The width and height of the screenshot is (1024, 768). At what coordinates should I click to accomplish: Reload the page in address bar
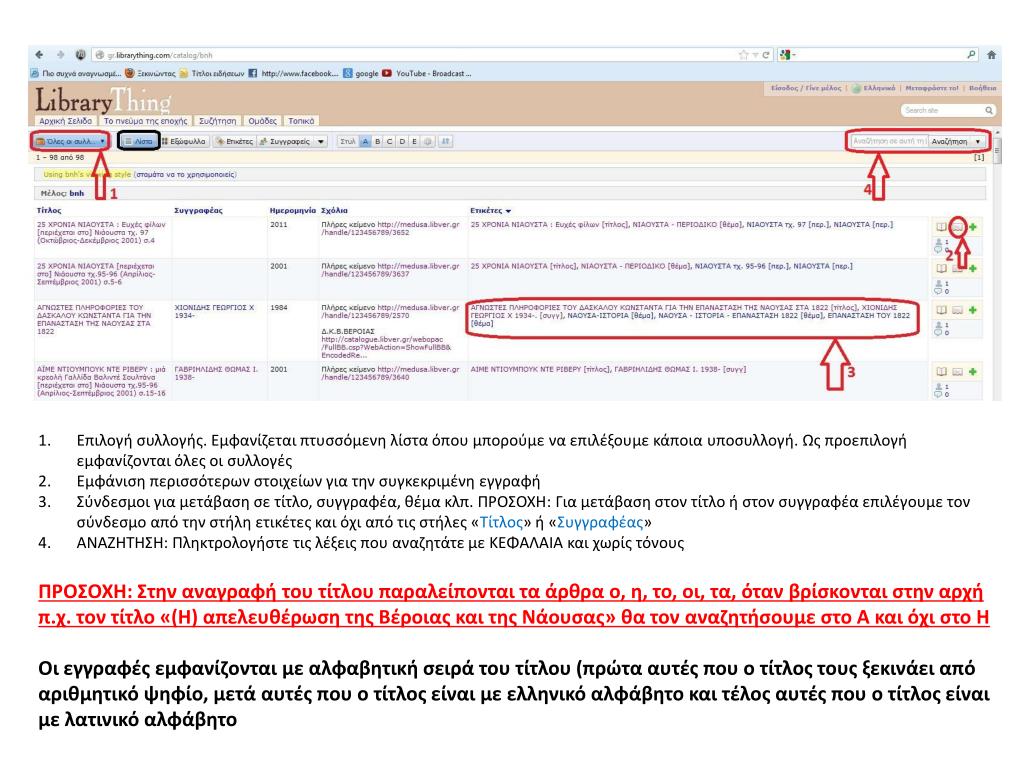765,55
